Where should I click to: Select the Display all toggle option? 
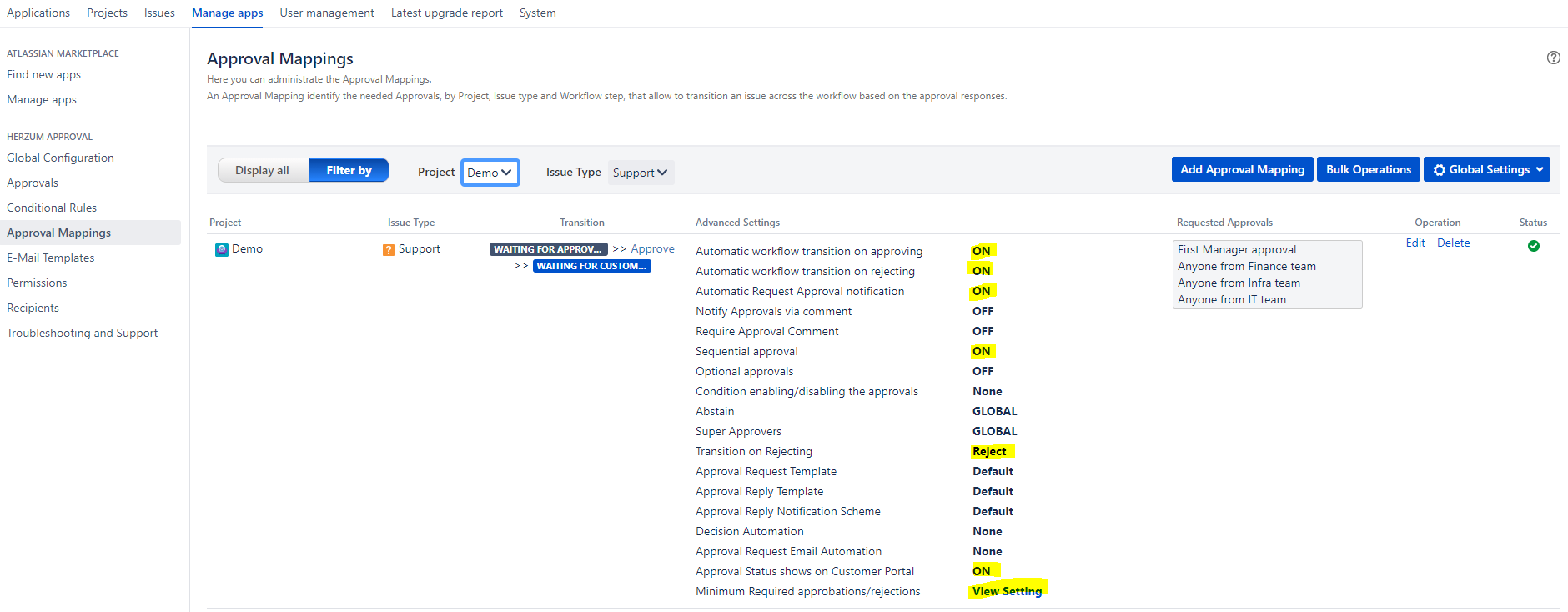click(262, 170)
